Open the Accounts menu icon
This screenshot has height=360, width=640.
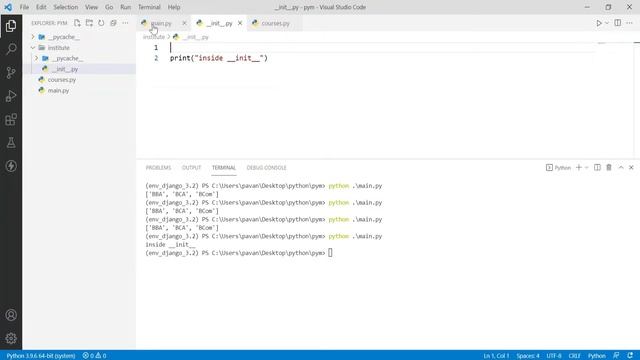(x=11, y=315)
